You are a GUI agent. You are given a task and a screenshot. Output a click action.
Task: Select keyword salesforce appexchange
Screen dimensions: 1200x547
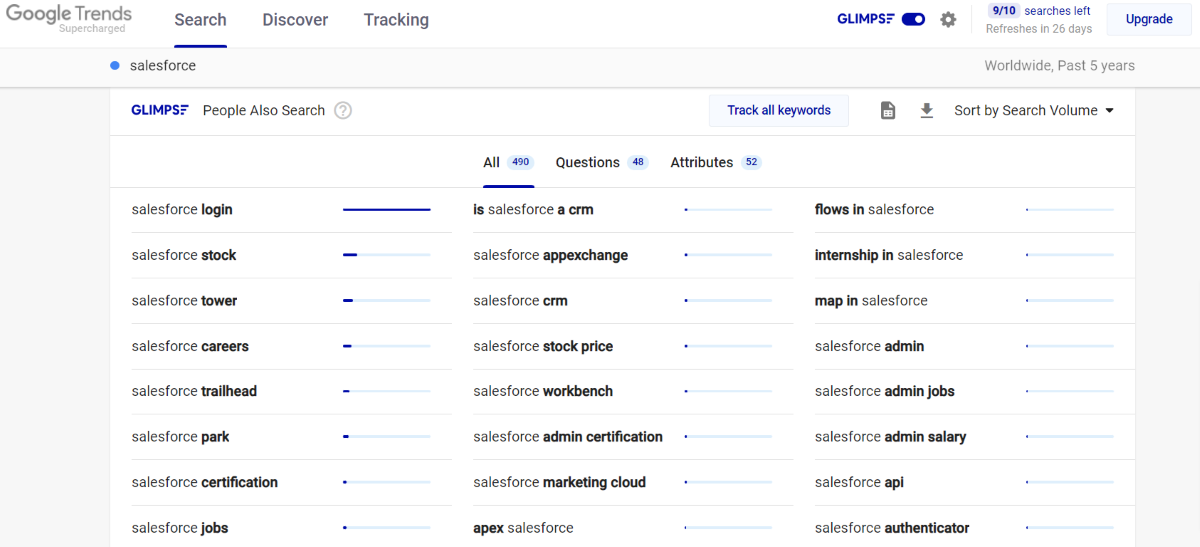551,255
